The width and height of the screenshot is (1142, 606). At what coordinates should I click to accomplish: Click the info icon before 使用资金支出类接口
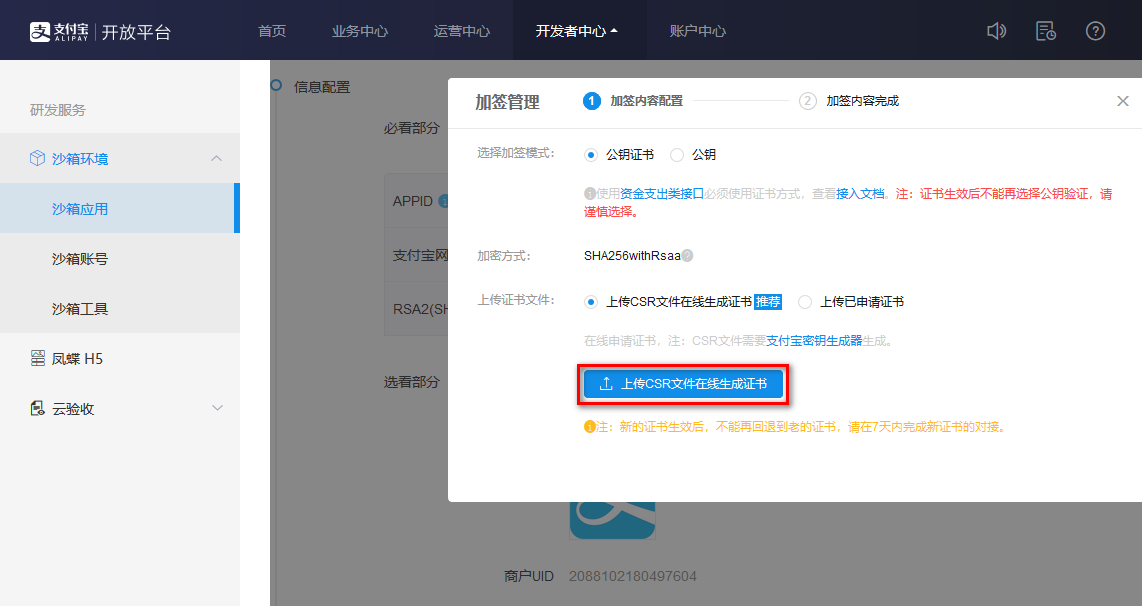[590, 194]
